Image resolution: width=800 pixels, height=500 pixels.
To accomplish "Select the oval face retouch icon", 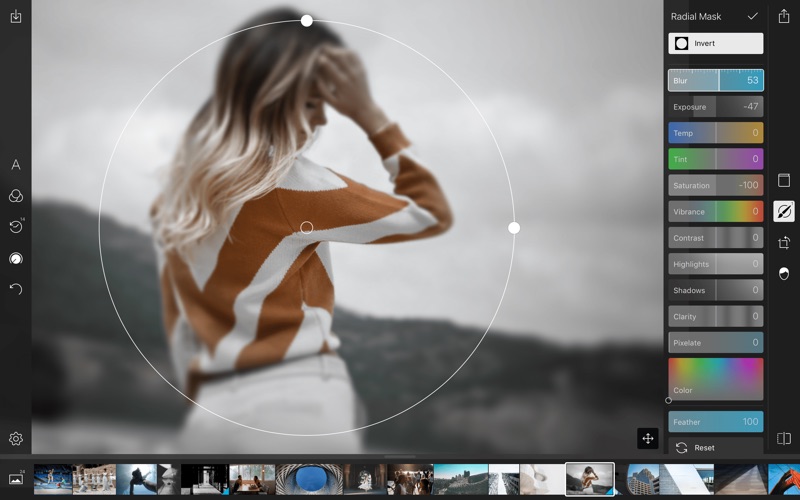I will tap(784, 273).
